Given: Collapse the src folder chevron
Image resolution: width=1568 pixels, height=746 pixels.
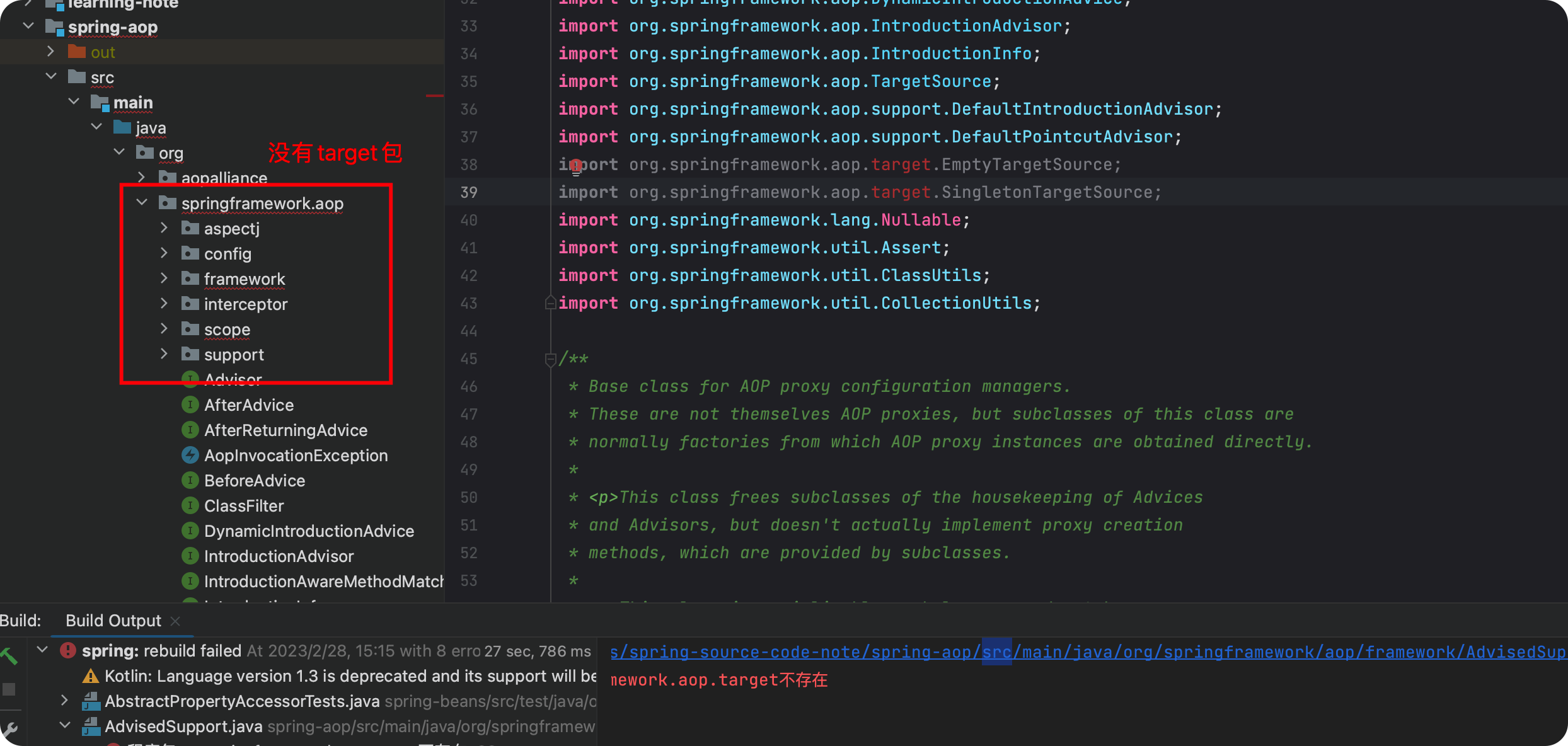Looking at the screenshot, I should 51,76.
